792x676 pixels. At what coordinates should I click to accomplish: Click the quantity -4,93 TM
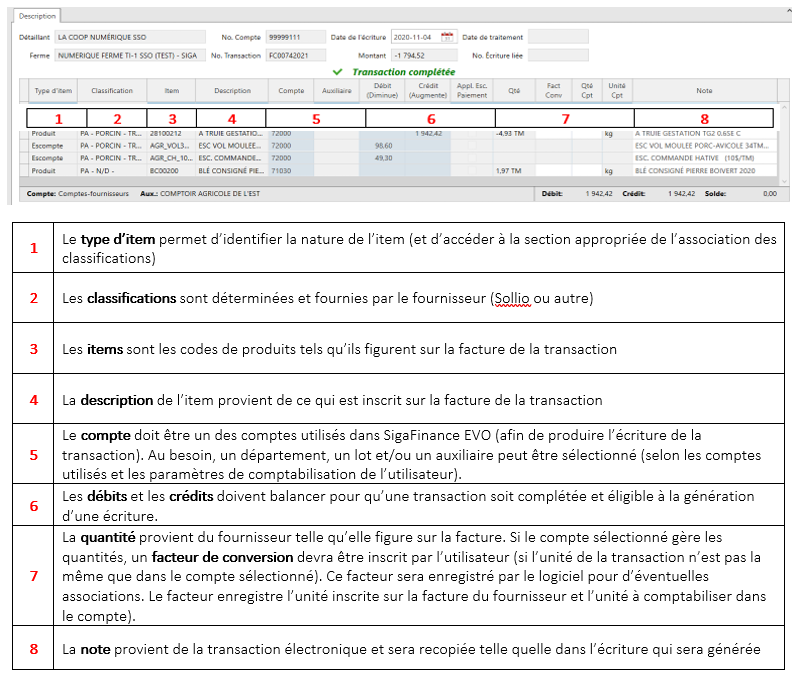point(510,133)
